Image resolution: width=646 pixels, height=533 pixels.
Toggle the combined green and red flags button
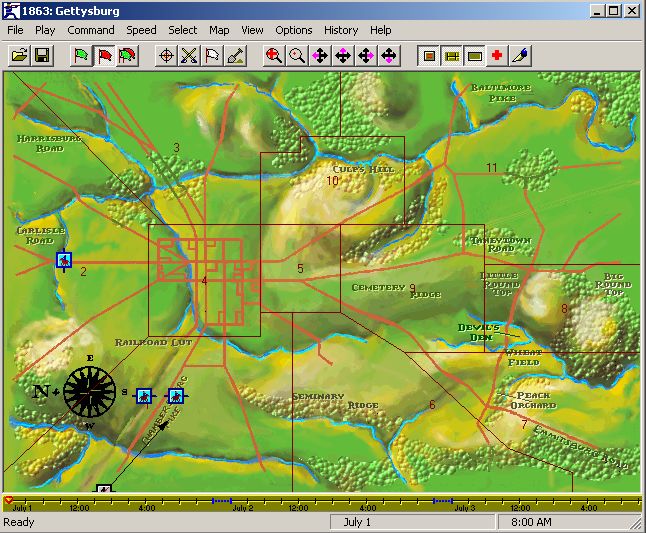[127, 56]
